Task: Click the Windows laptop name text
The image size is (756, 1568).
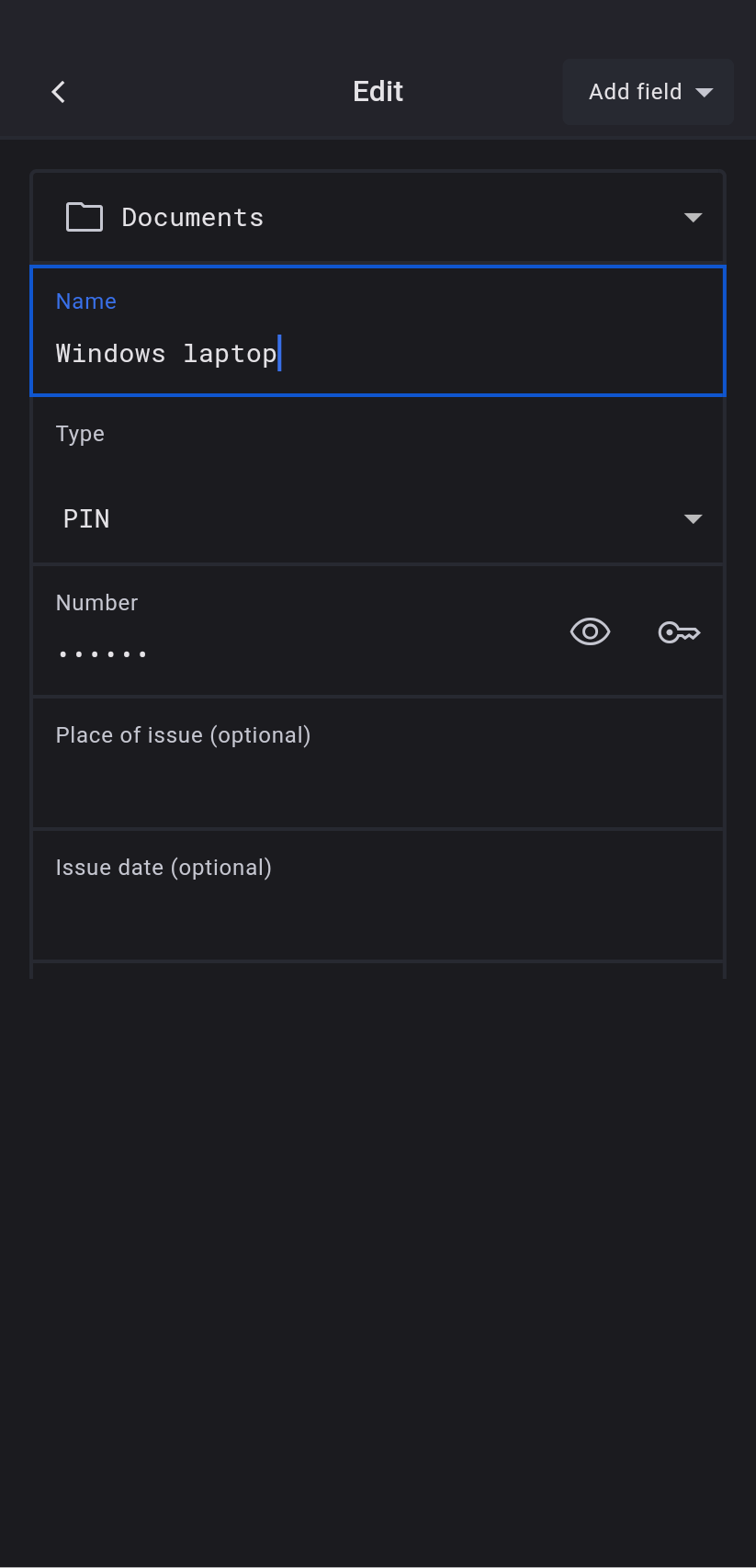Action: pos(166,354)
